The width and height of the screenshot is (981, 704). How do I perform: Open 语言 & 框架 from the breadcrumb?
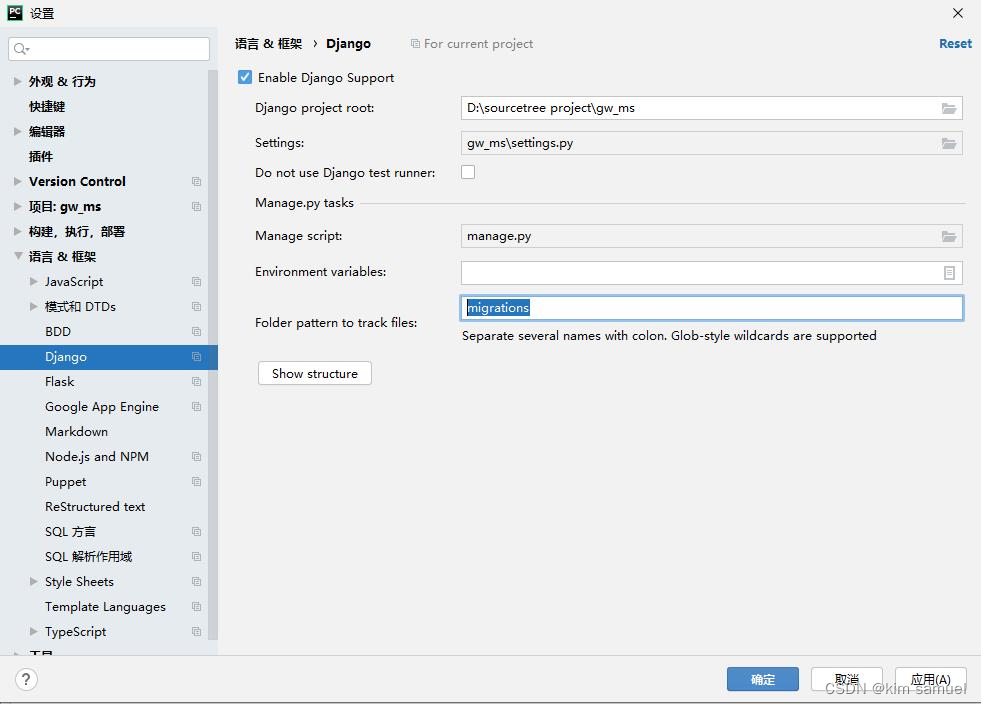pos(268,44)
